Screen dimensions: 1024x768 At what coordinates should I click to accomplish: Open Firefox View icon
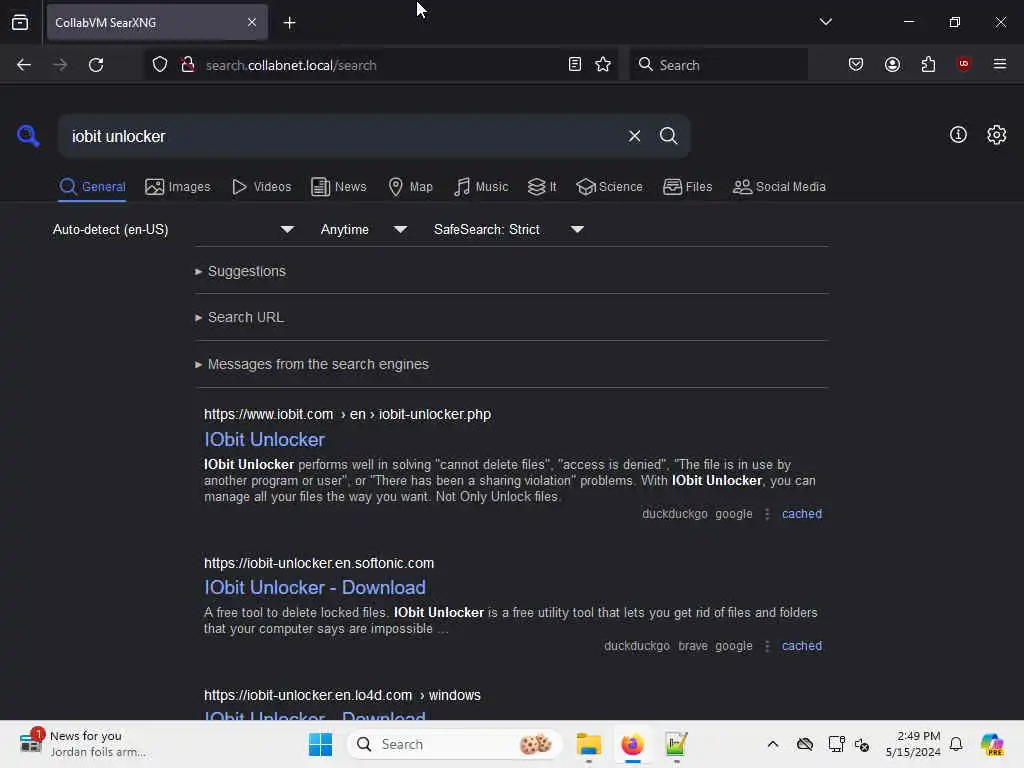tap(20, 22)
